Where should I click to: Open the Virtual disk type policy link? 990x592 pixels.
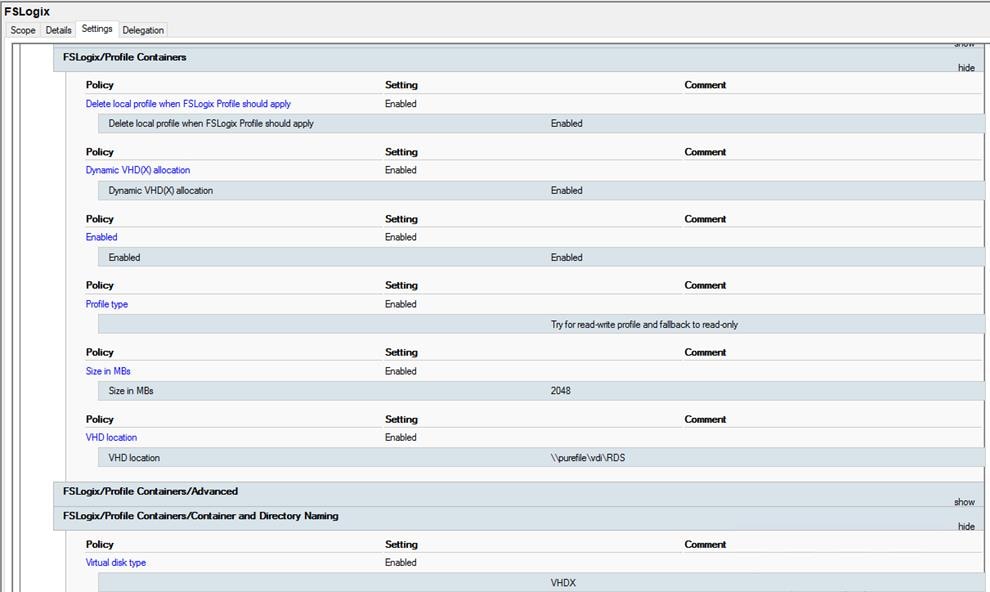tap(117, 562)
